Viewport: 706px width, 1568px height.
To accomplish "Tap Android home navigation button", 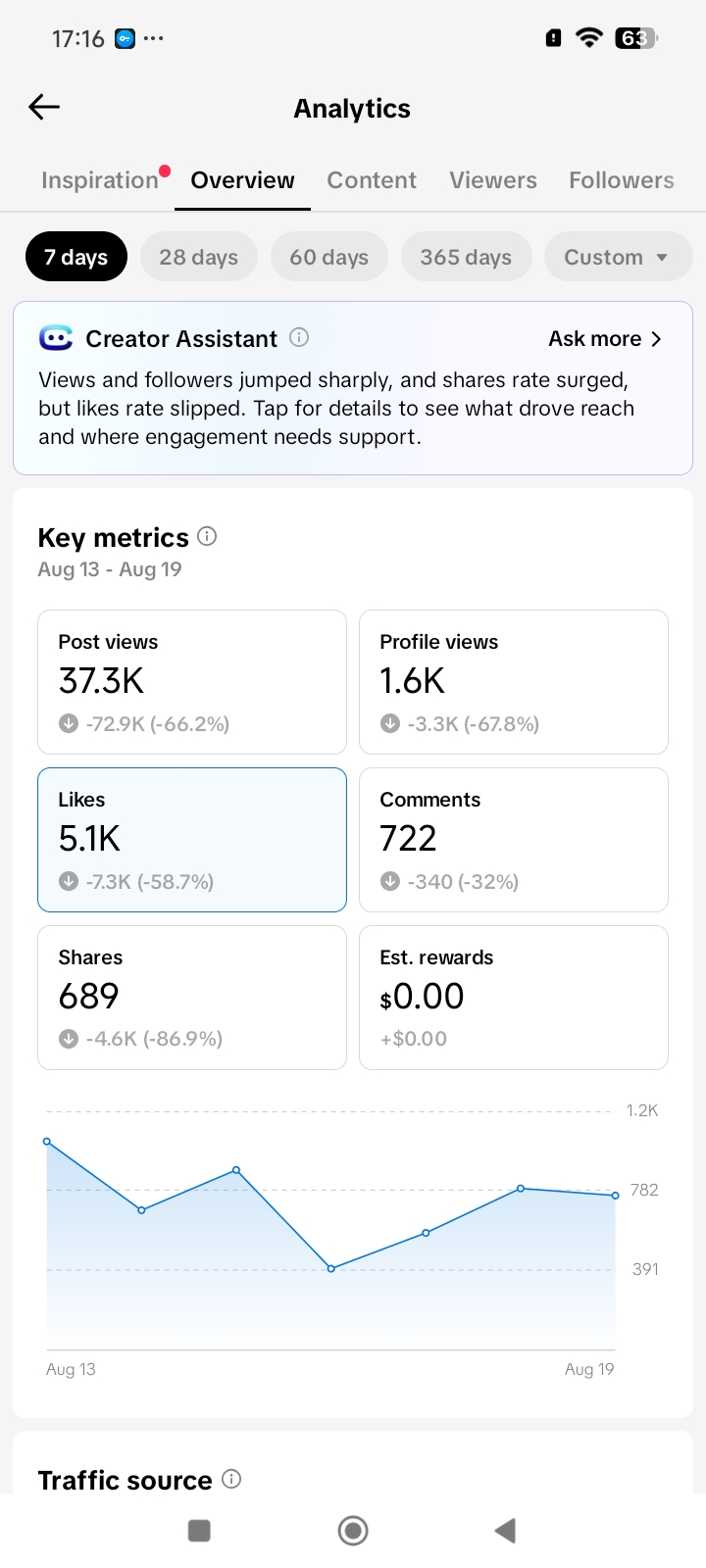I will 353,1530.
